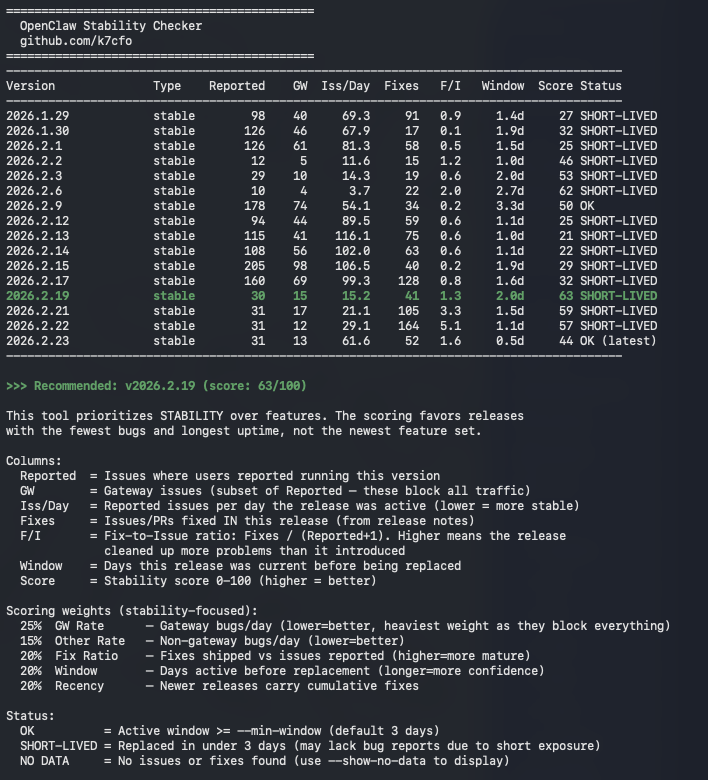Click version 2026.2.17 in the table
The image size is (708, 780).
38,281
